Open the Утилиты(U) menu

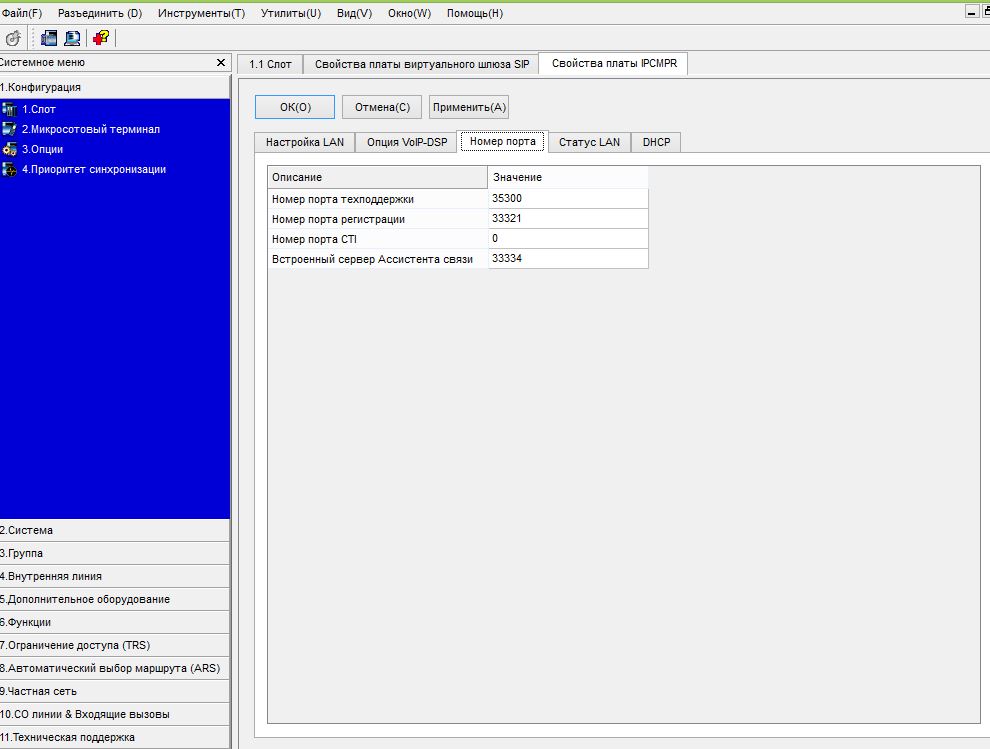tap(291, 13)
